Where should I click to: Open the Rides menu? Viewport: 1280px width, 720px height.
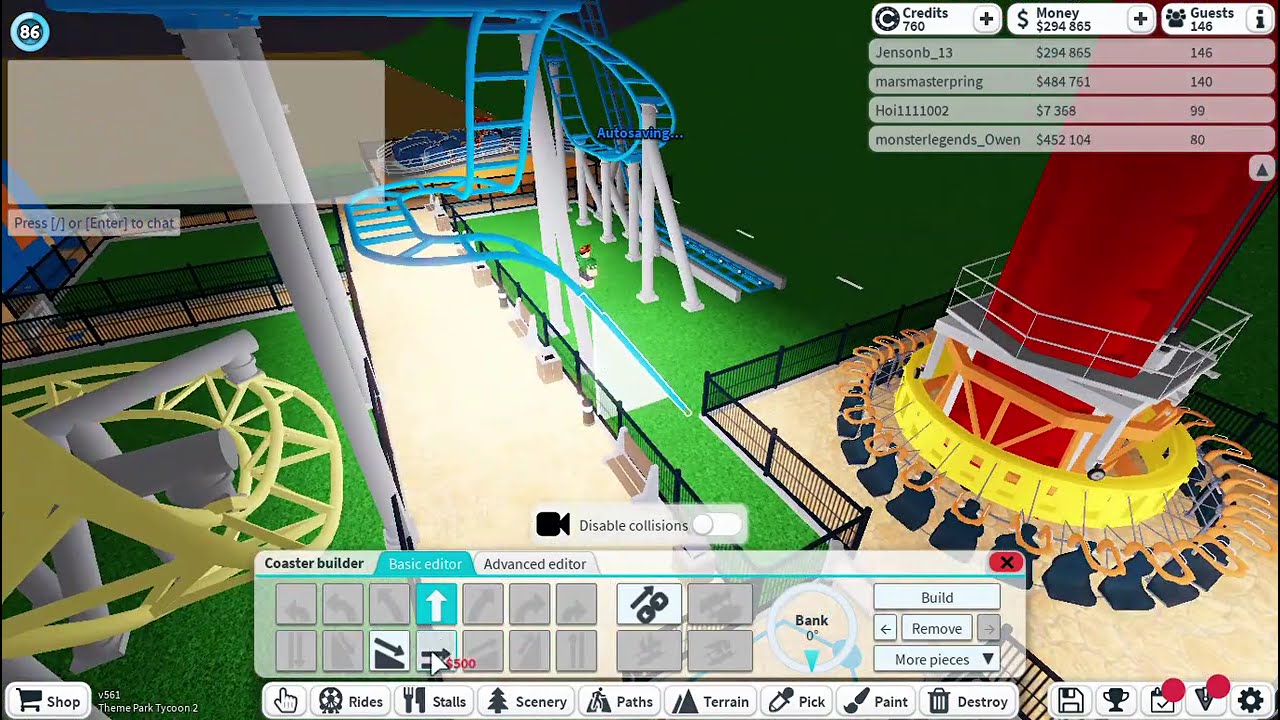click(351, 701)
